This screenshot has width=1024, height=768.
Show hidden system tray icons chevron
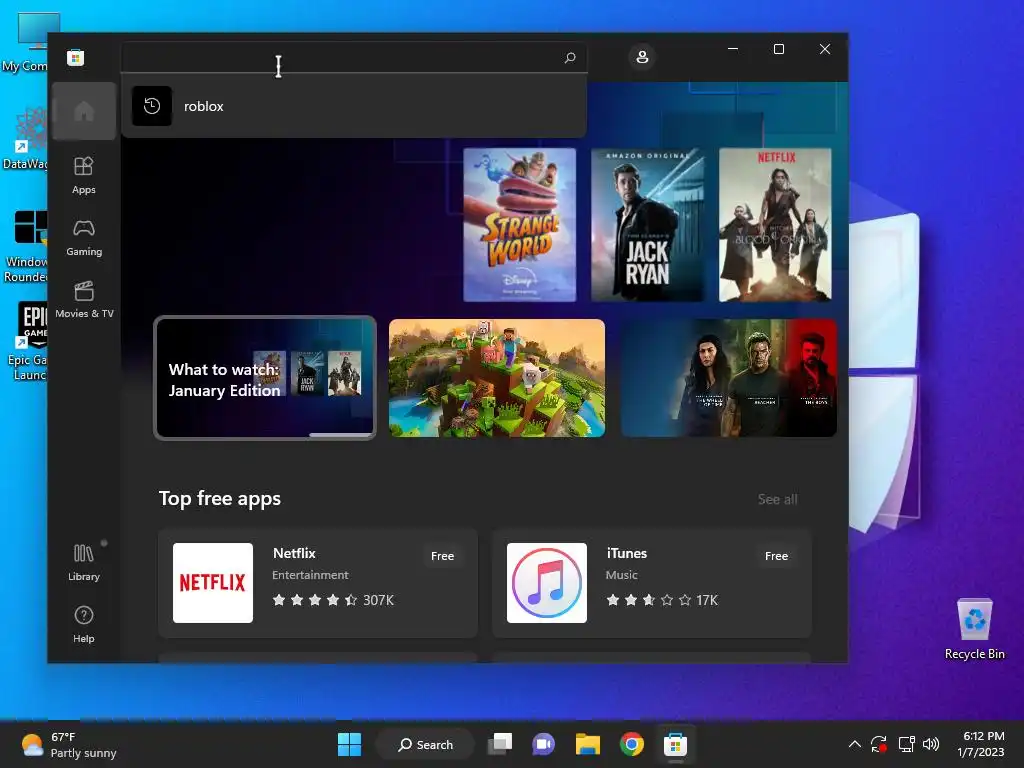pos(854,744)
